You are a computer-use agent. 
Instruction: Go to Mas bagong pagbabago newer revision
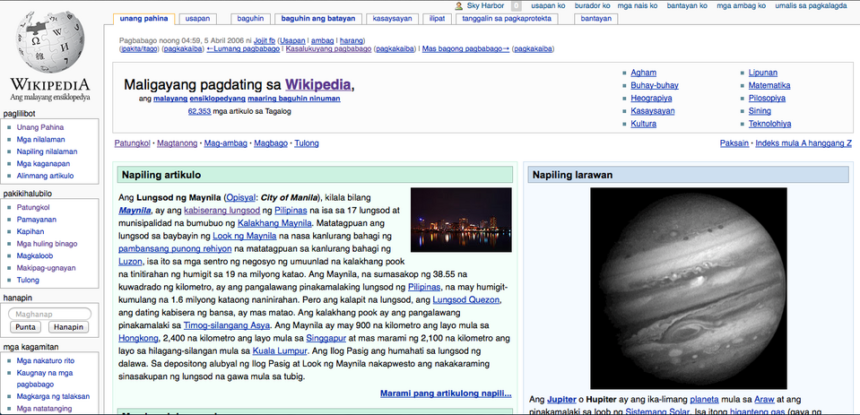[466, 49]
